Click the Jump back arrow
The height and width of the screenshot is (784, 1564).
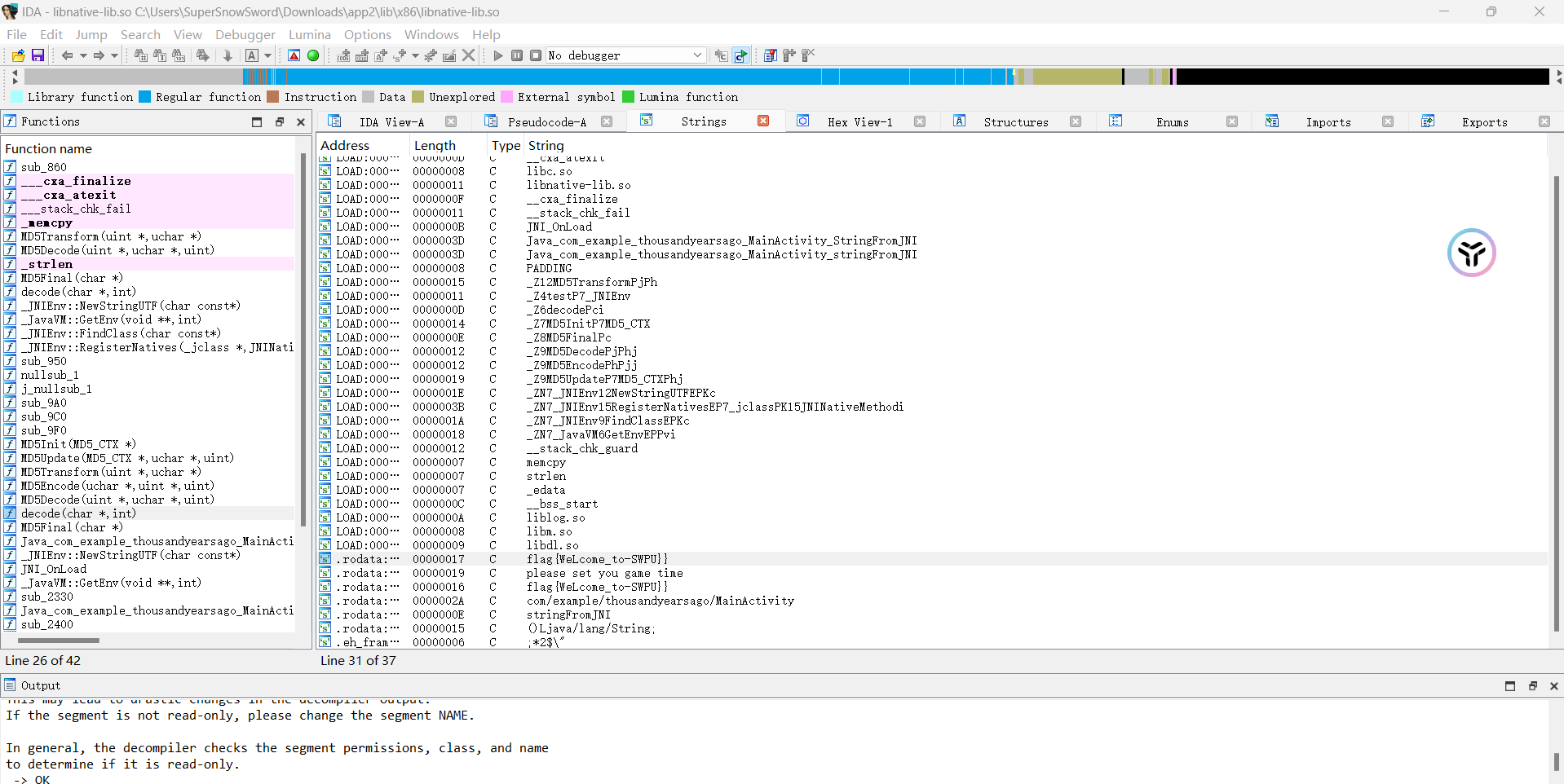pos(67,55)
